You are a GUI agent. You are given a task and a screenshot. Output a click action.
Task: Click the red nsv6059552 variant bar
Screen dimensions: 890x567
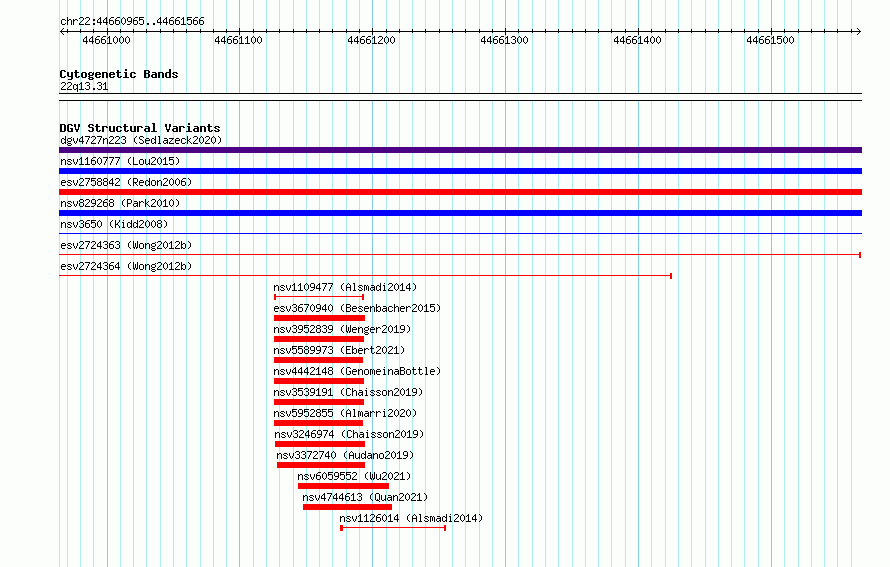pos(343,486)
